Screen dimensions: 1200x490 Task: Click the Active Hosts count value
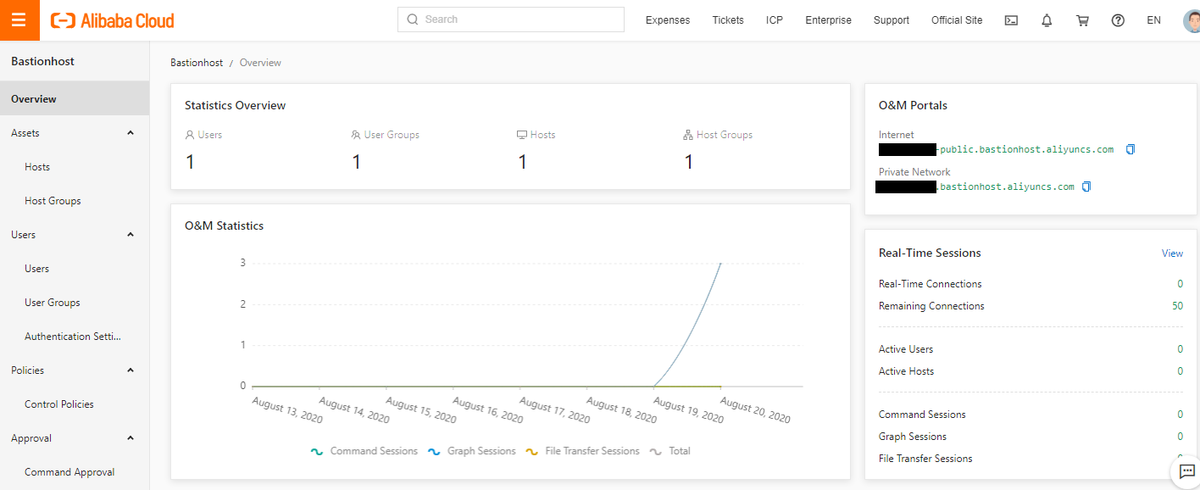(x=1181, y=372)
